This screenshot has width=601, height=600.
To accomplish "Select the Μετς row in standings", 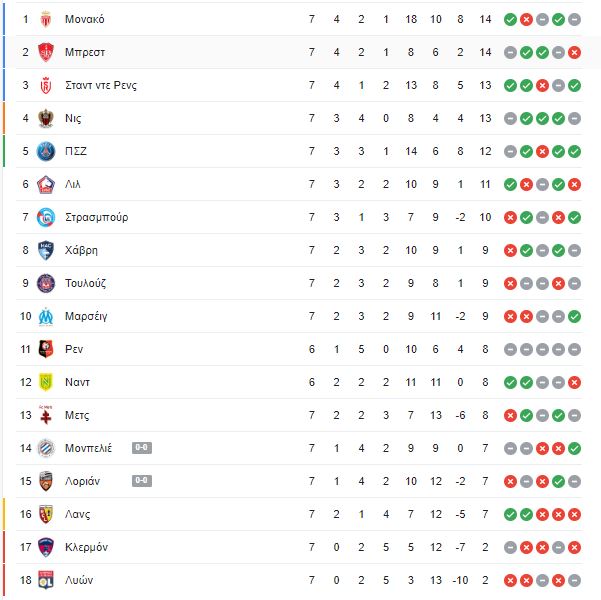I will pyautogui.click(x=299, y=415).
